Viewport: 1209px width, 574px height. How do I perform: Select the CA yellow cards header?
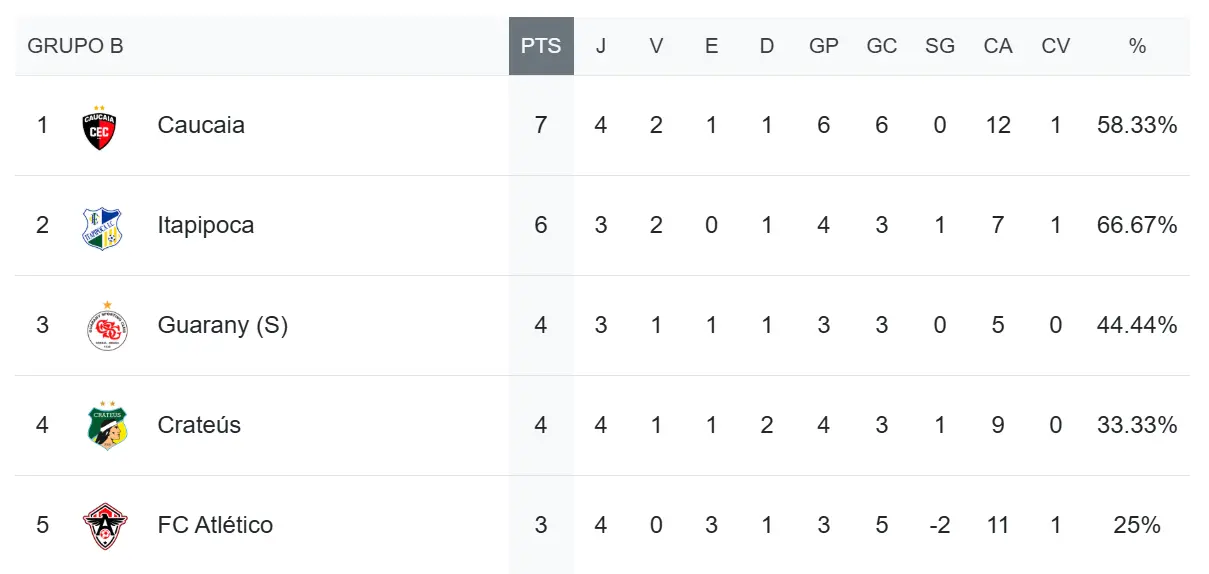pyautogui.click(x=998, y=46)
